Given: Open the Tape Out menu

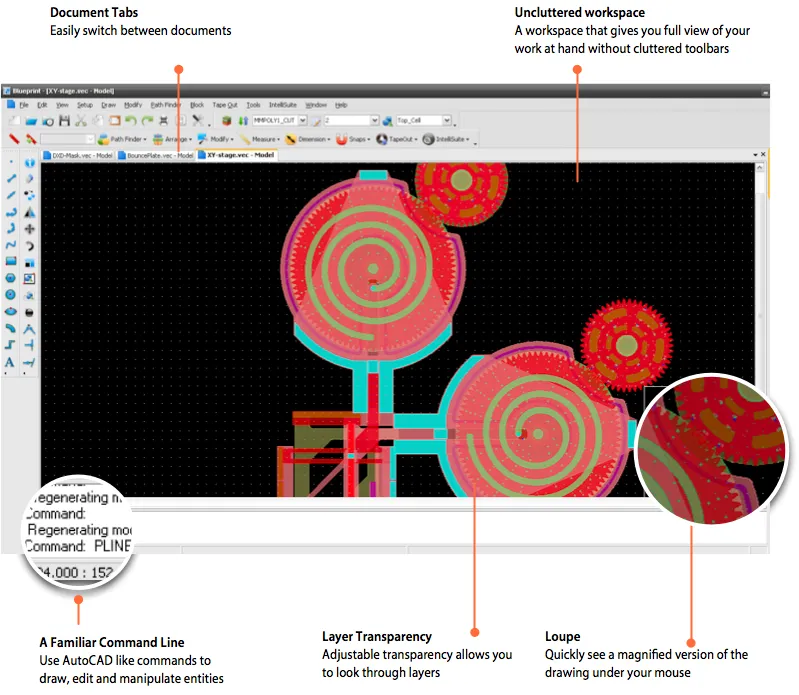Looking at the screenshot, I should tap(225, 105).
